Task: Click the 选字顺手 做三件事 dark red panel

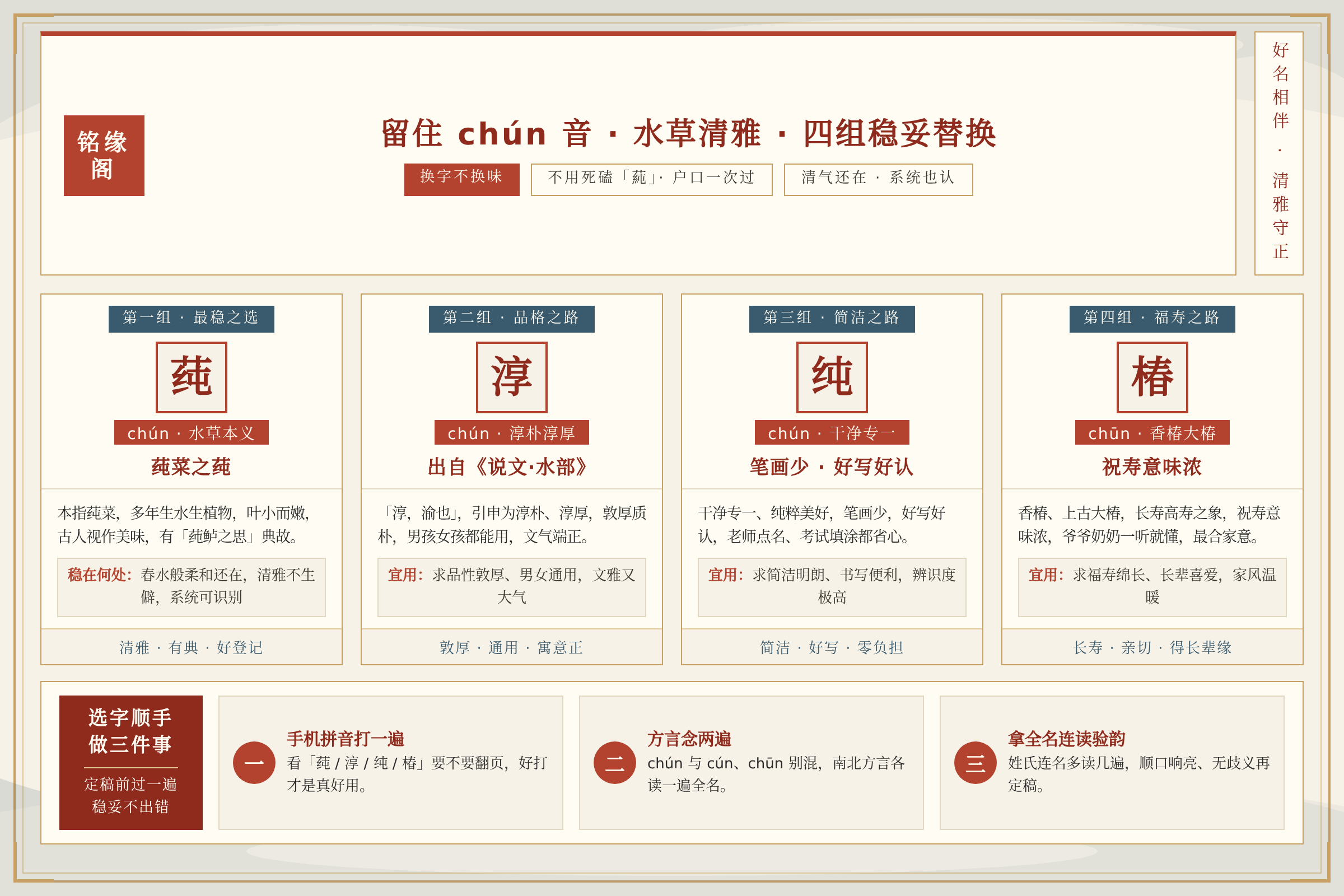Action: tap(131, 763)
